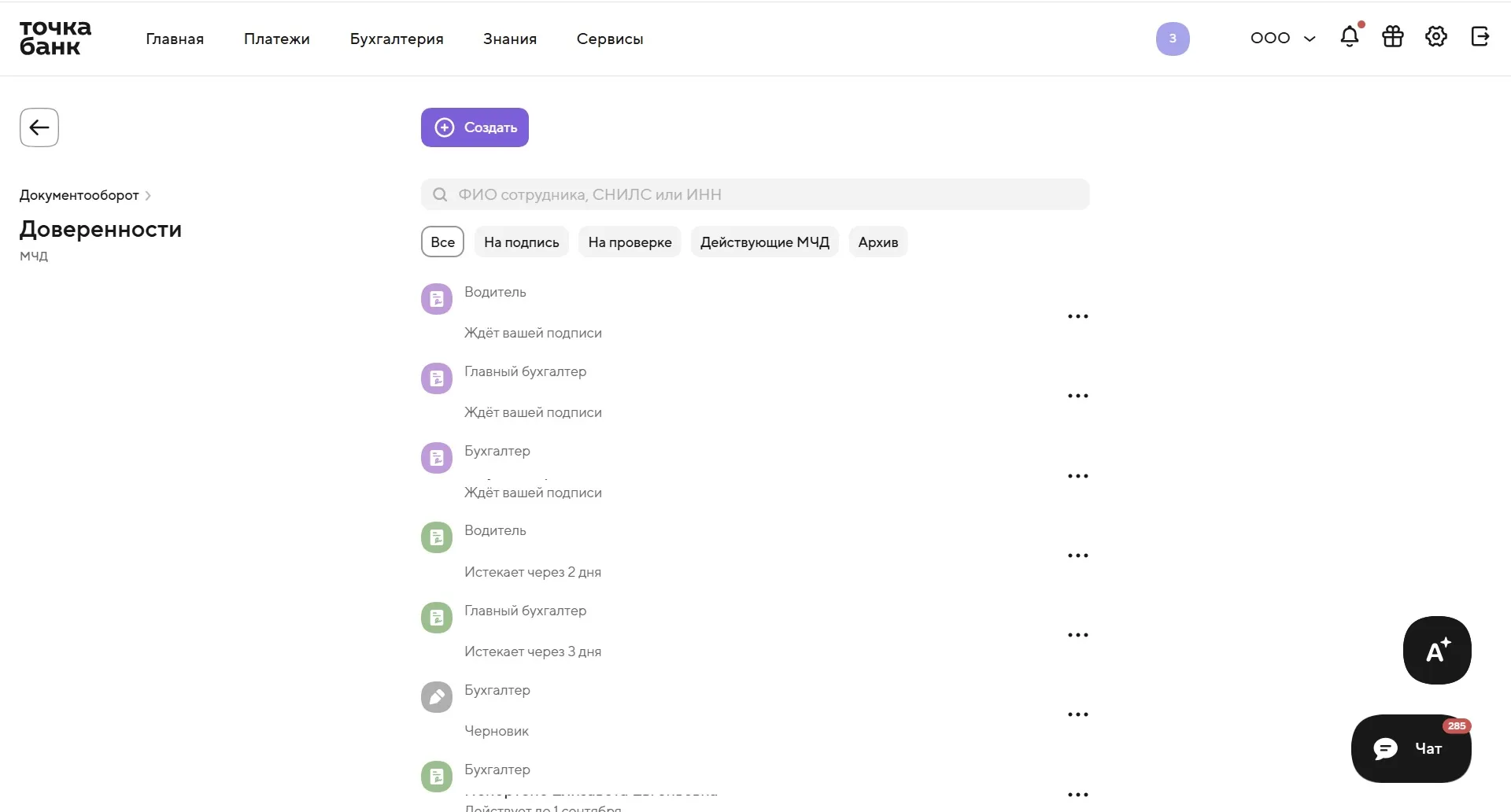Image resolution: width=1511 pixels, height=812 pixels.
Task: Open the Знания menu
Action: (x=510, y=39)
